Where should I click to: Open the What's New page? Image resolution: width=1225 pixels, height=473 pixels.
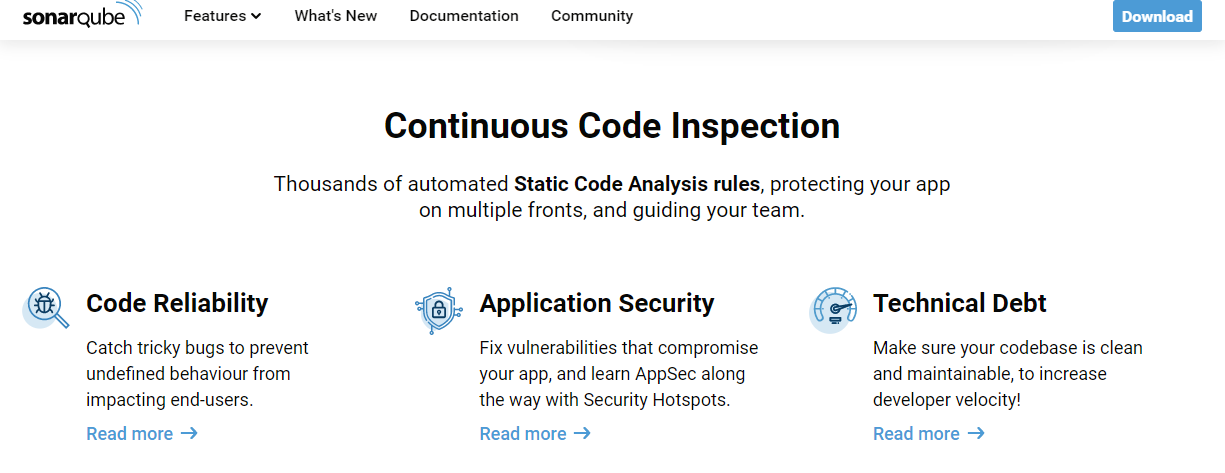336,16
